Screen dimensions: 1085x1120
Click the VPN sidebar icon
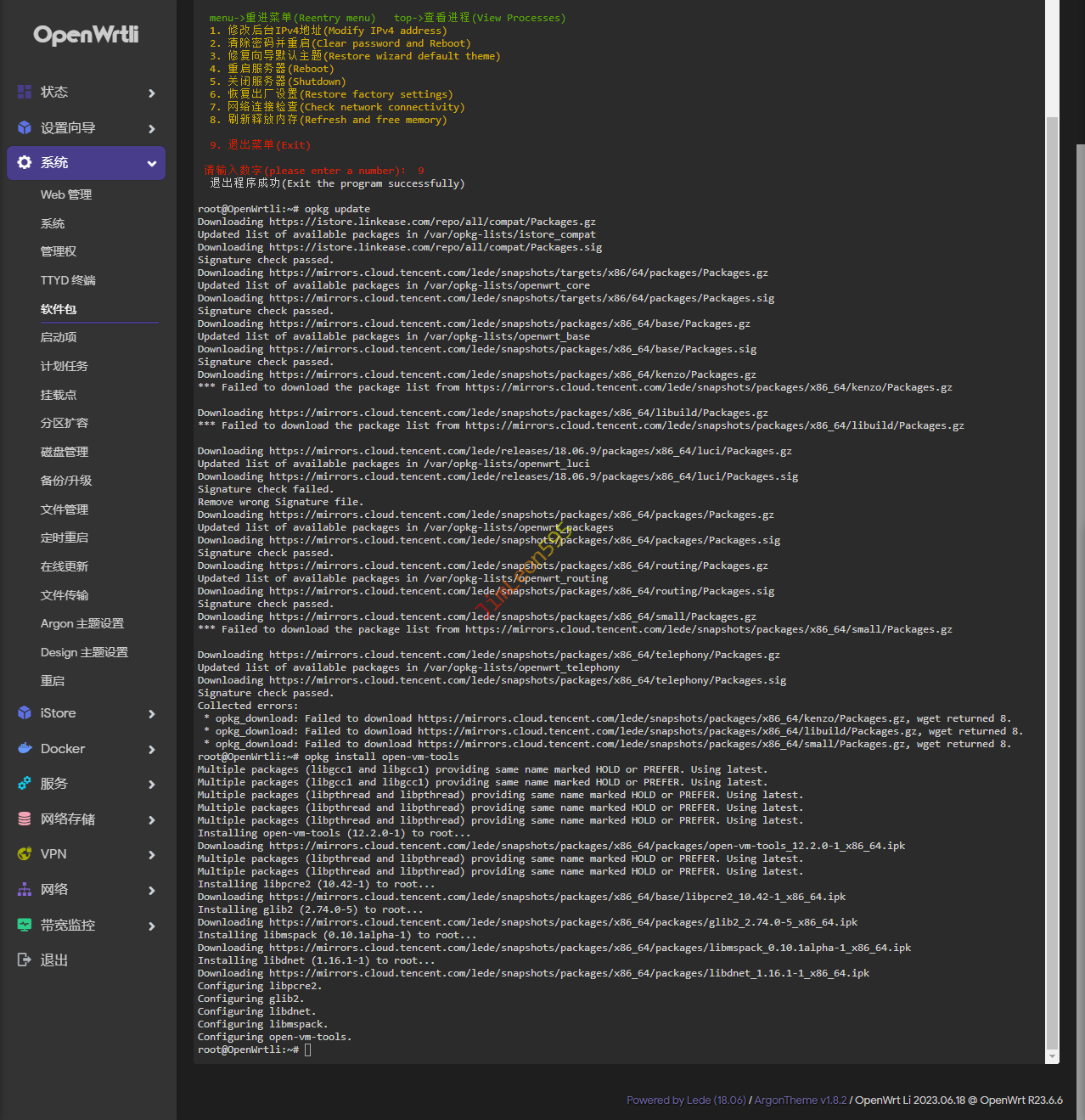pos(25,854)
